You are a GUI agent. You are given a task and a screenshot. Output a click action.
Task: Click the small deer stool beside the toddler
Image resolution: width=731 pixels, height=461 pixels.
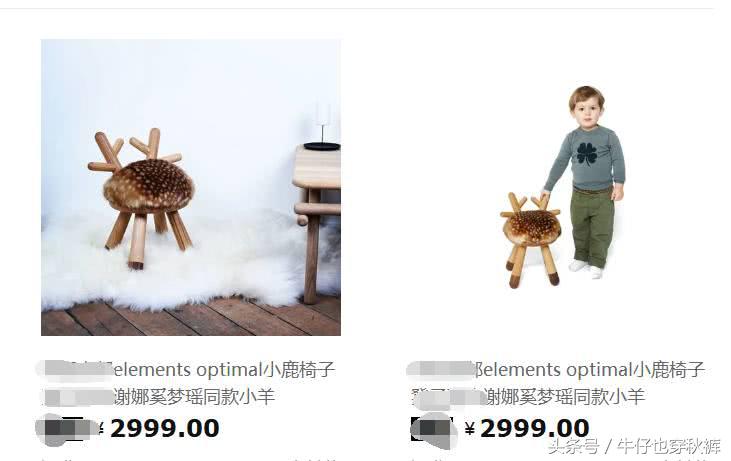coord(531,240)
